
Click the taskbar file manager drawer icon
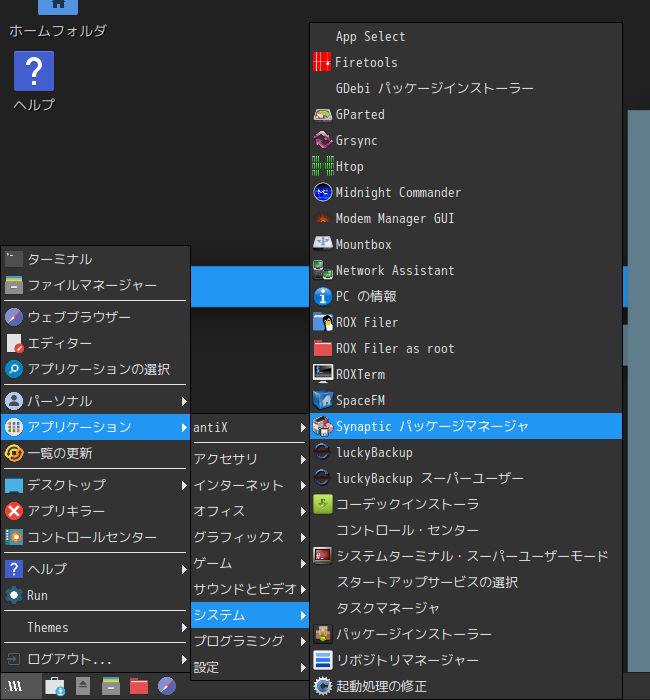111,686
